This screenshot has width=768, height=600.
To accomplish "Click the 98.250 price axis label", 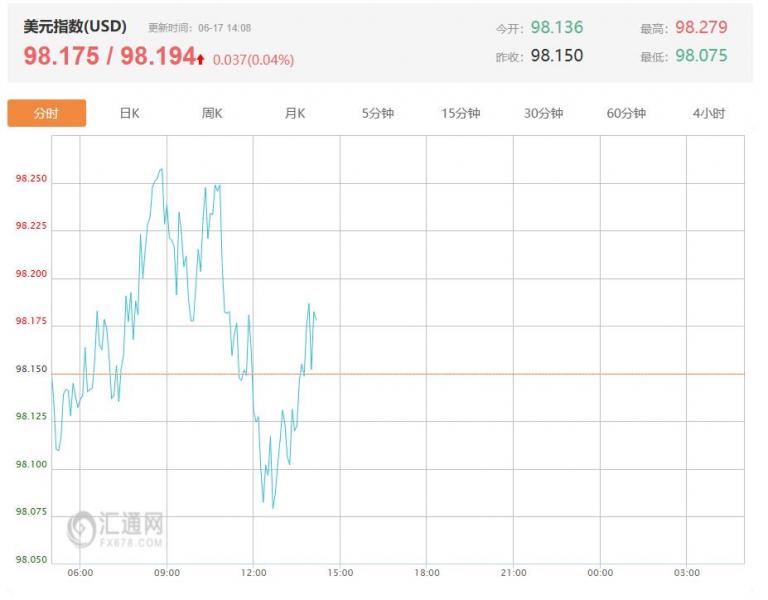I will pyautogui.click(x=31, y=178).
